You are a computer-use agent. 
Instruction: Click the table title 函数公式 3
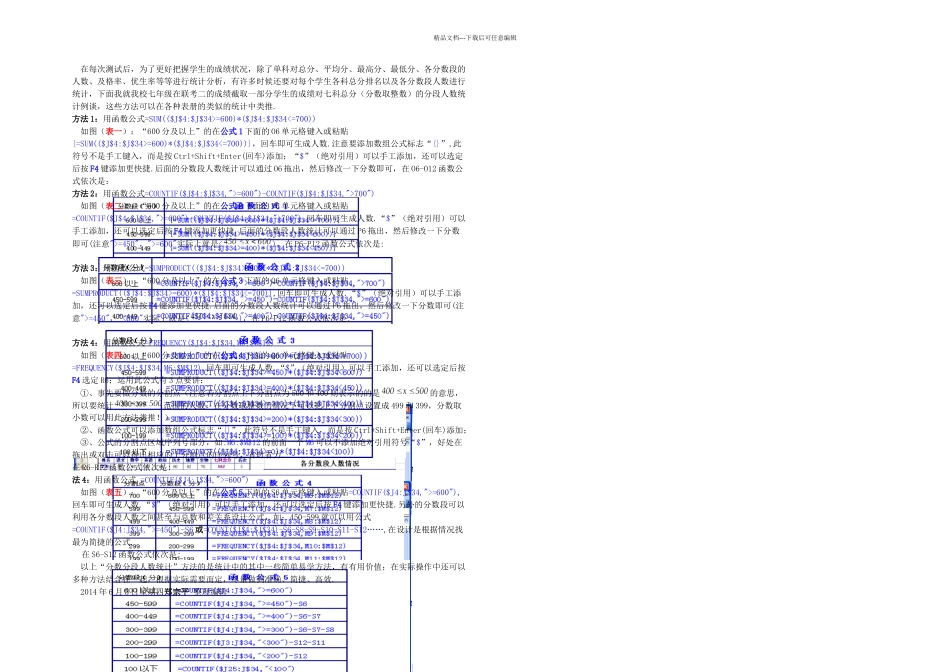tap(267, 340)
